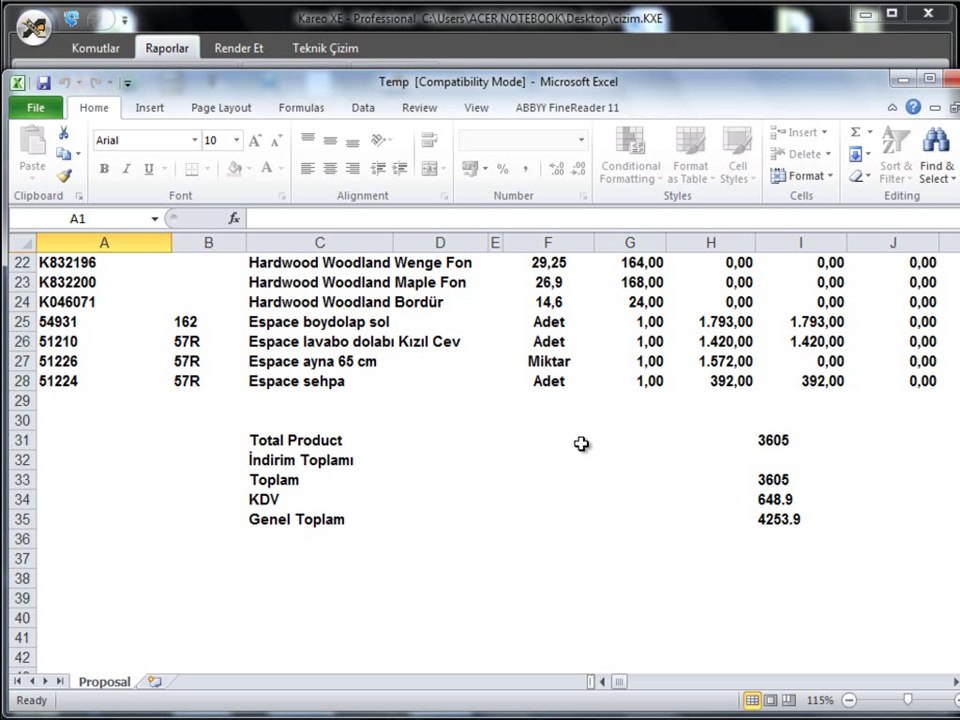Click the Insert Function fx button
This screenshot has height=720, width=960.
234,219
